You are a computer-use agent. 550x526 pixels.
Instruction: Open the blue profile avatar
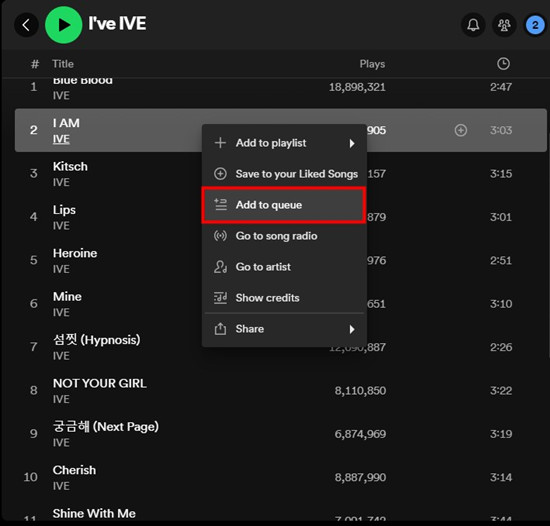pyautogui.click(x=535, y=25)
